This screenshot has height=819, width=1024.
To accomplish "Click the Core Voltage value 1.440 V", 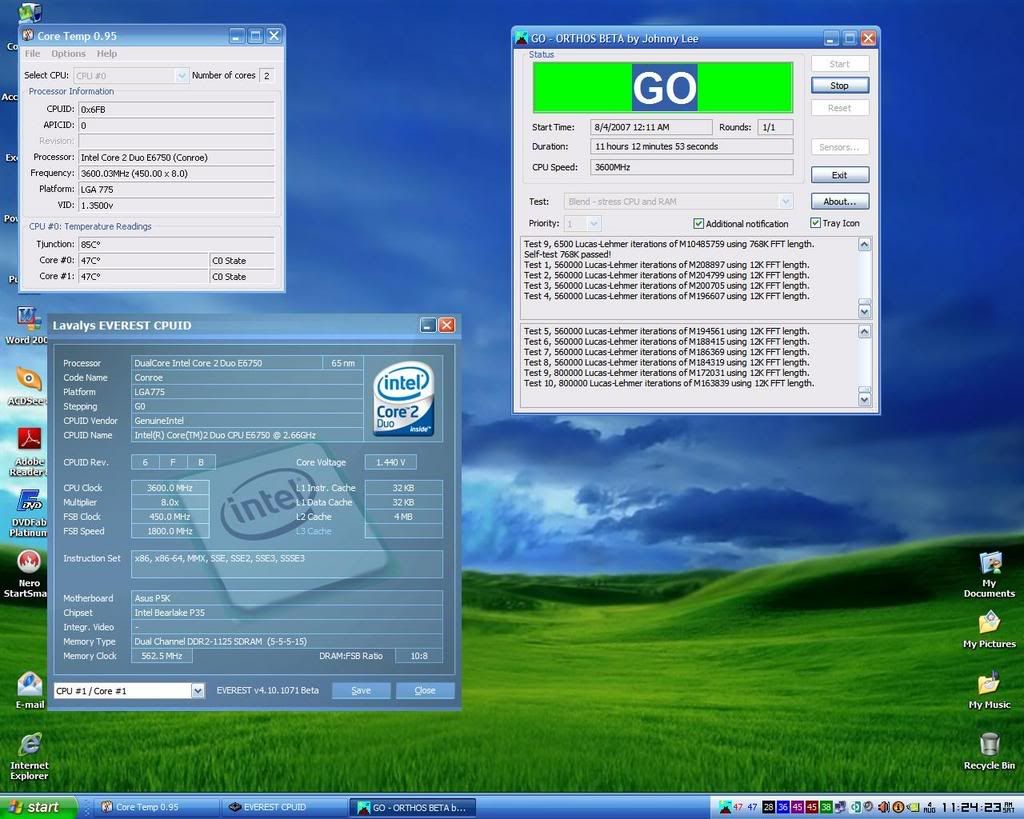I will pyautogui.click(x=391, y=462).
